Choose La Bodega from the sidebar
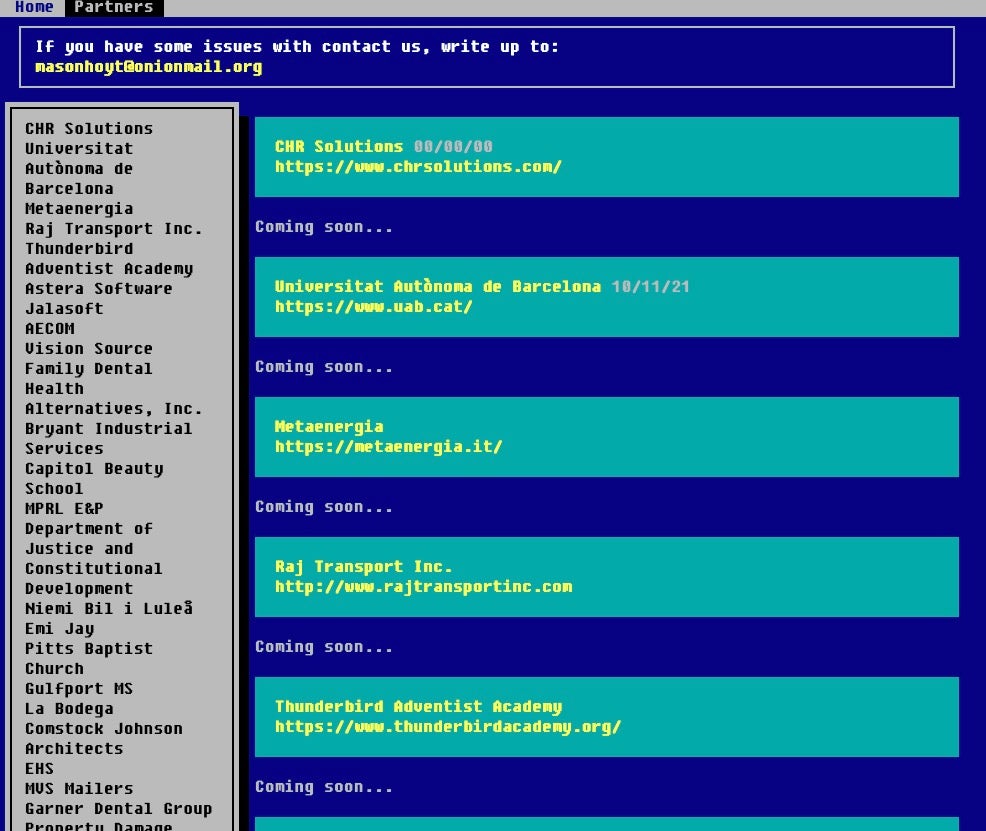Viewport: 986px width, 831px height. click(69, 709)
